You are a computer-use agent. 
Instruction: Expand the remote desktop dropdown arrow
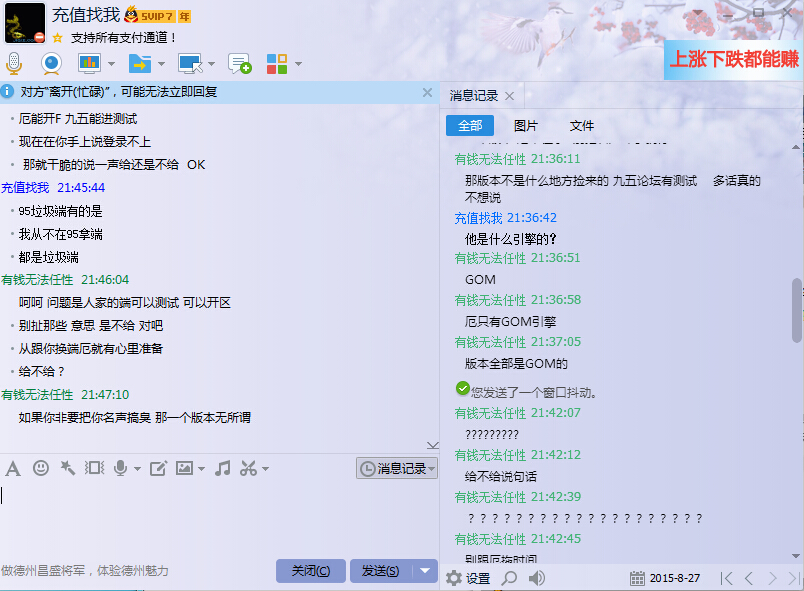(x=211, y=65)
